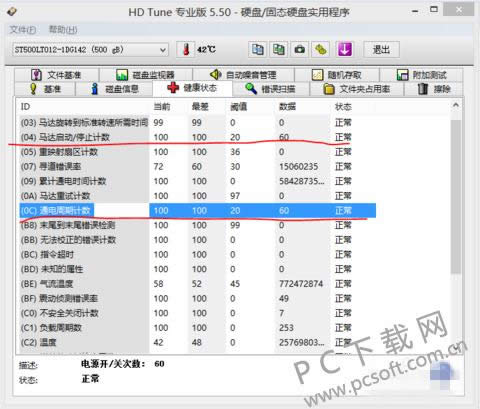Viewport: 480px width, 409px height.
Task: Click the purple download arrow icon
Action: click(x=345, y=50)
